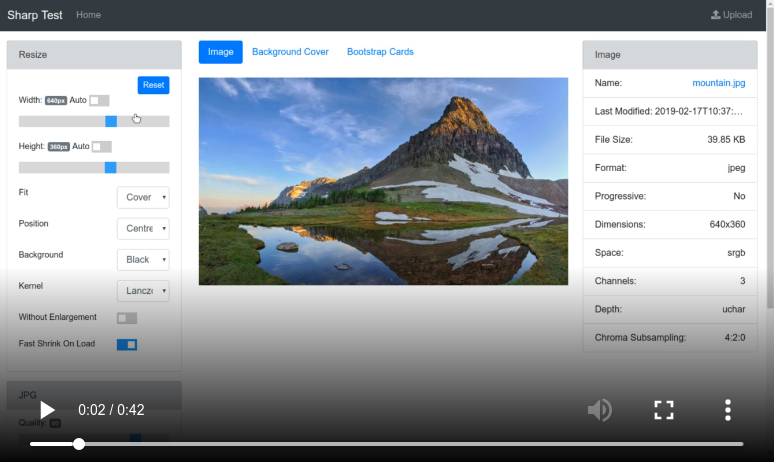Click the Last Modified date text
The width and height of the screenshot is (774, 462).
click(x=668, y=112)
